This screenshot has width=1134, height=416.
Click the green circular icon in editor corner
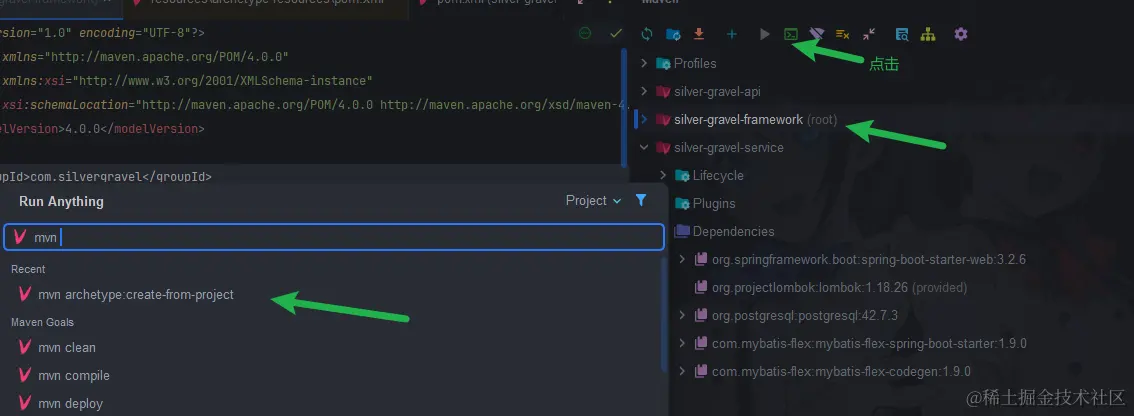(x=585, y=33)
